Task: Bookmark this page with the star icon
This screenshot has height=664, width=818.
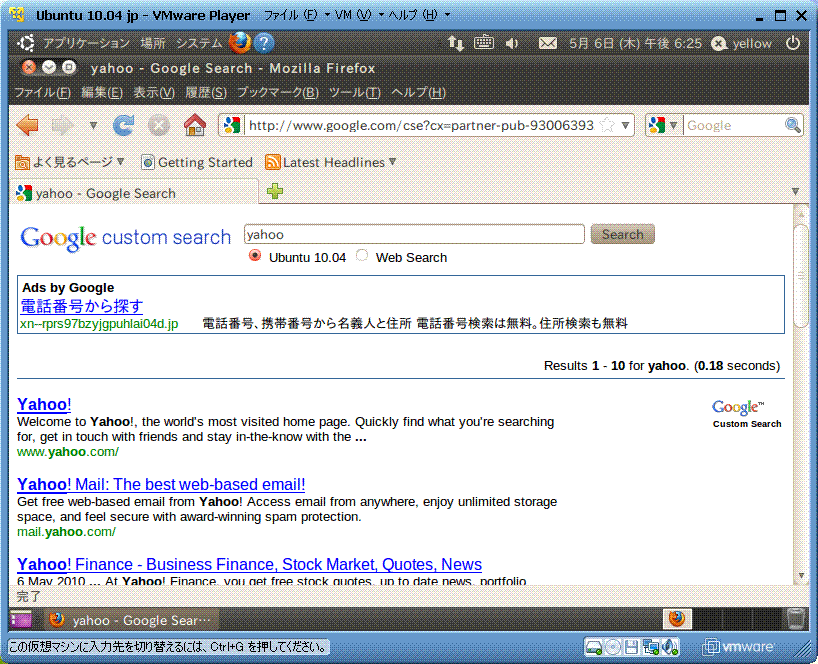Action: [607, 125]
